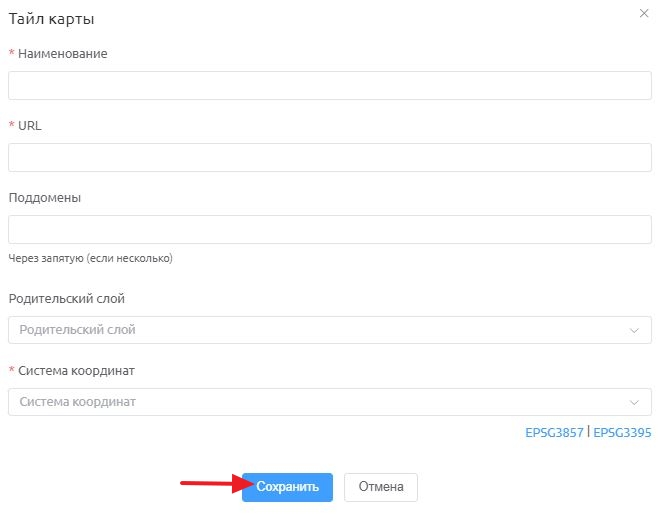Open the Система координат combo box
The image size is (659, 530).
point(330,402)
